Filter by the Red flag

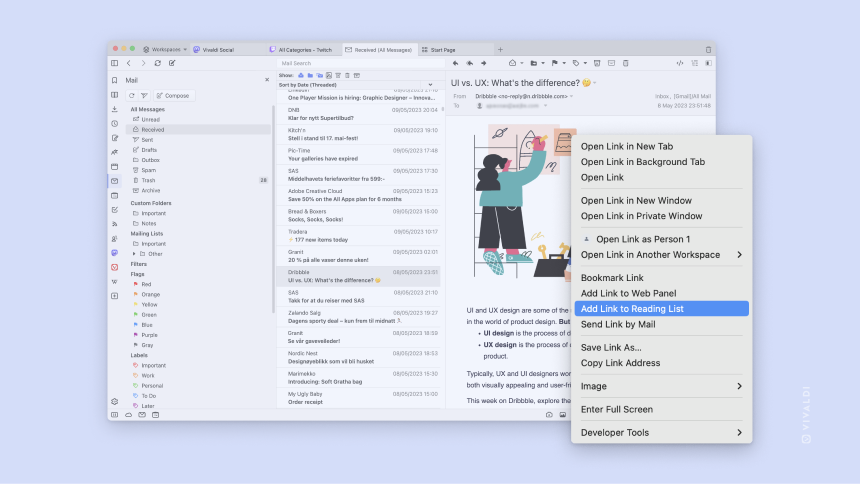tap(199, 284)
